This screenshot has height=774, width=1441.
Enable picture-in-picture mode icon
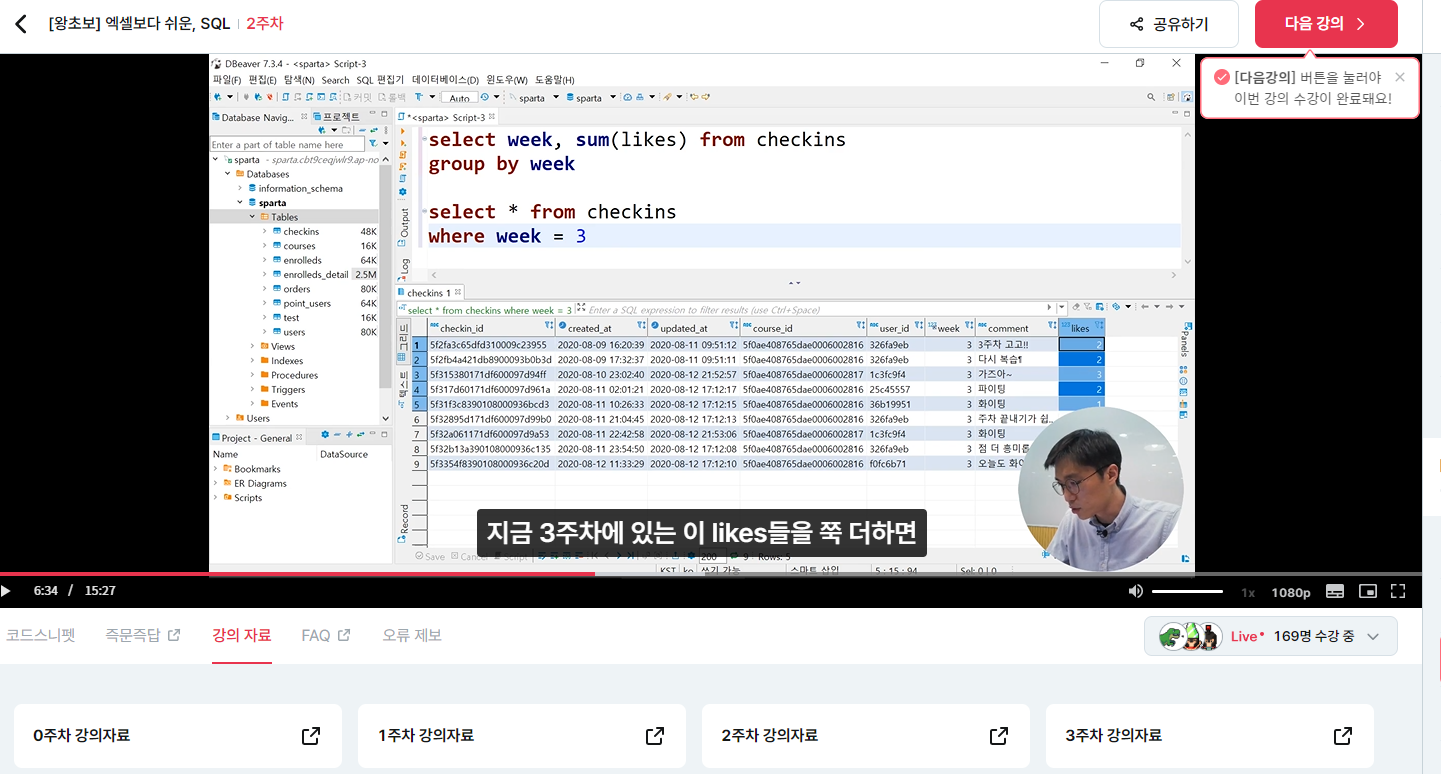1367,591
